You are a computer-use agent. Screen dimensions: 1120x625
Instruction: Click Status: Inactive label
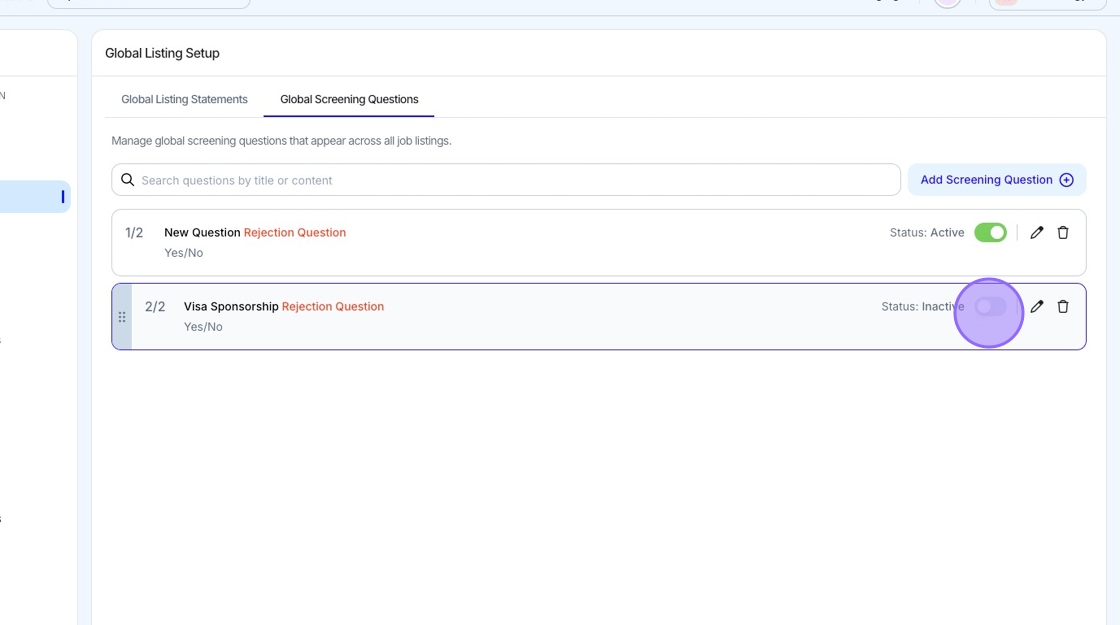(x=922, y=306)
